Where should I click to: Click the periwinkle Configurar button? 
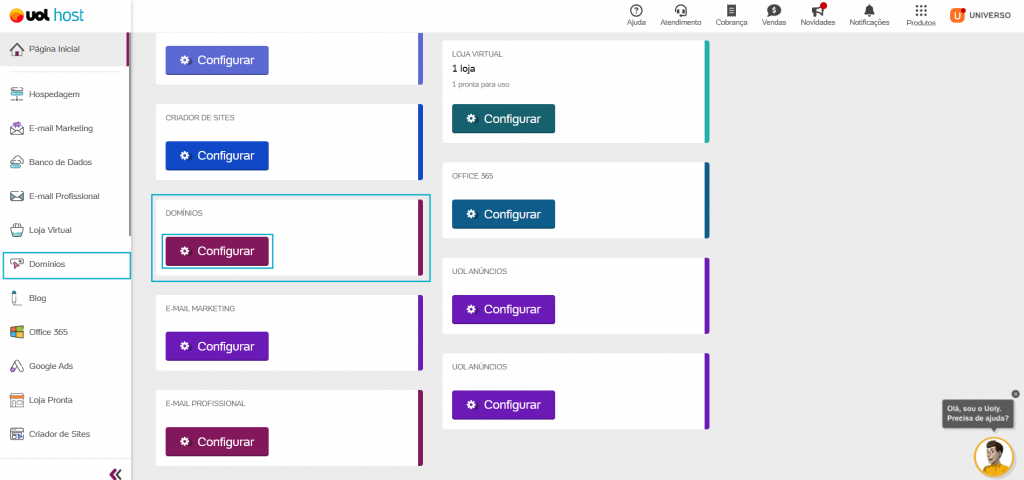(217, 60)
